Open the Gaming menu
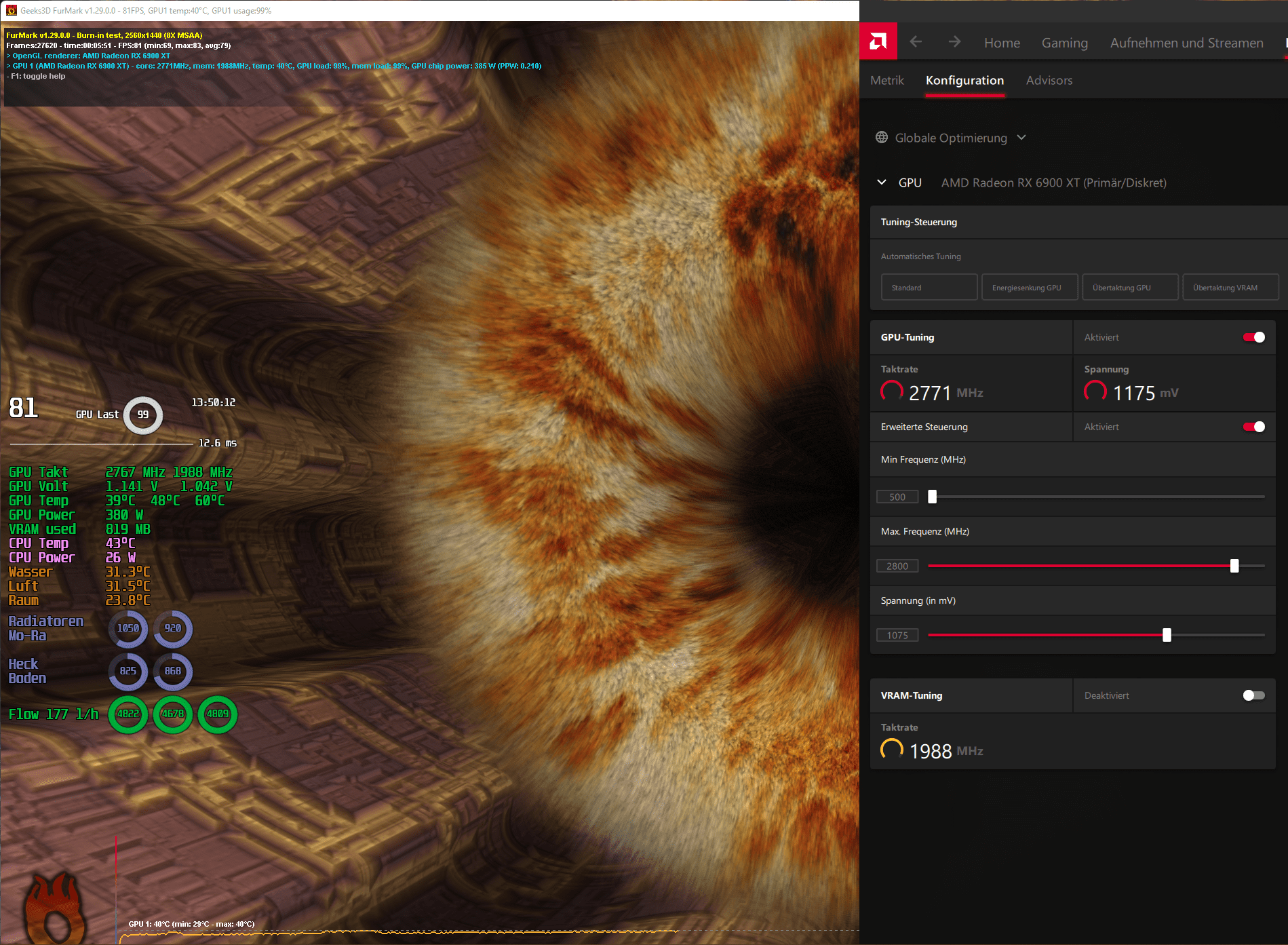Viewport: 1288px width, 945px height. pos(1064,43)
